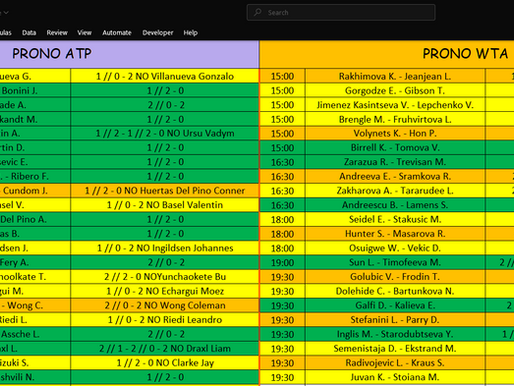Open the Help ribbon tab
514x386 pixels.
[190, 33]
